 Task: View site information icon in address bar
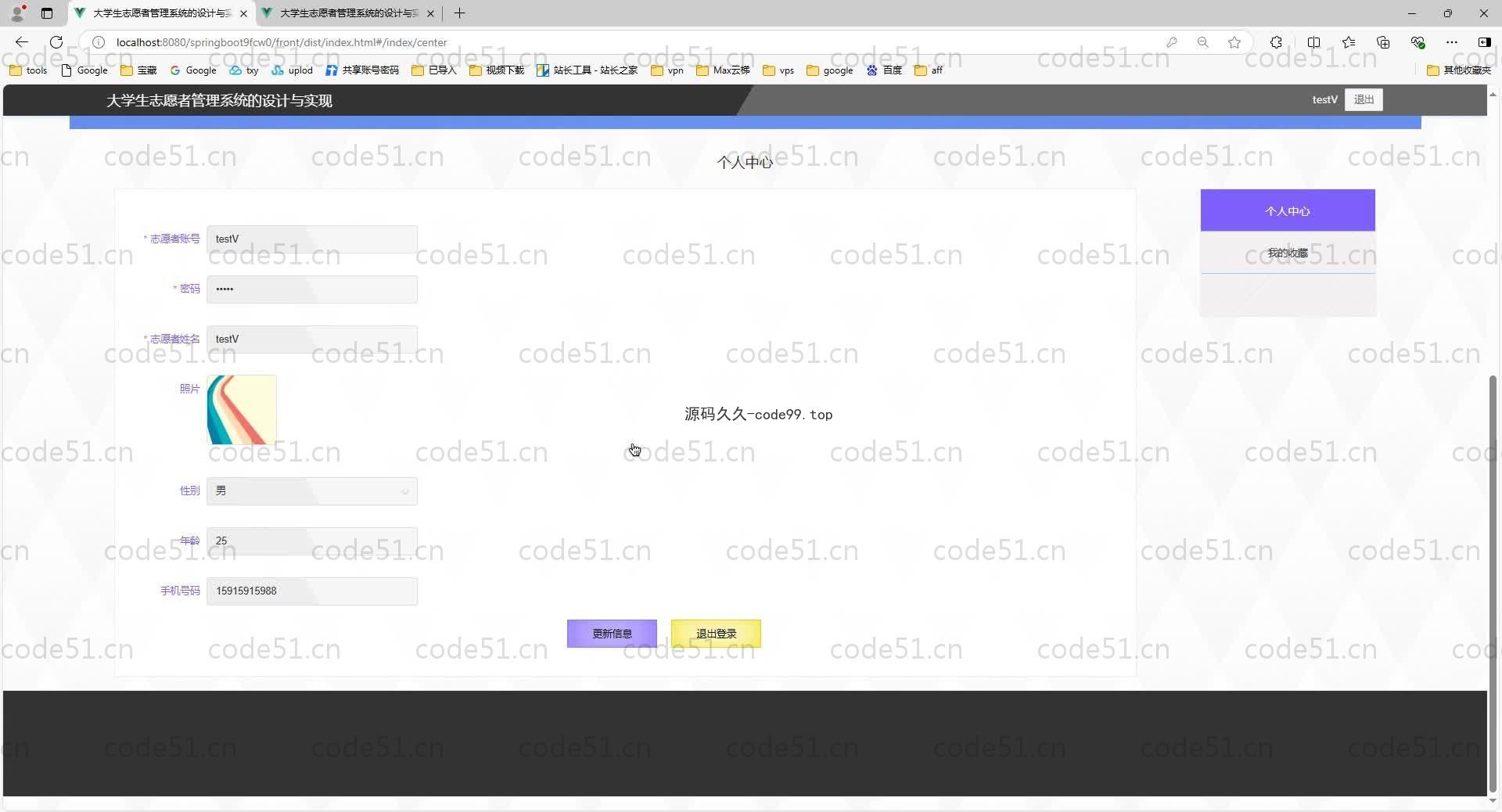click(x=99, y=42)
